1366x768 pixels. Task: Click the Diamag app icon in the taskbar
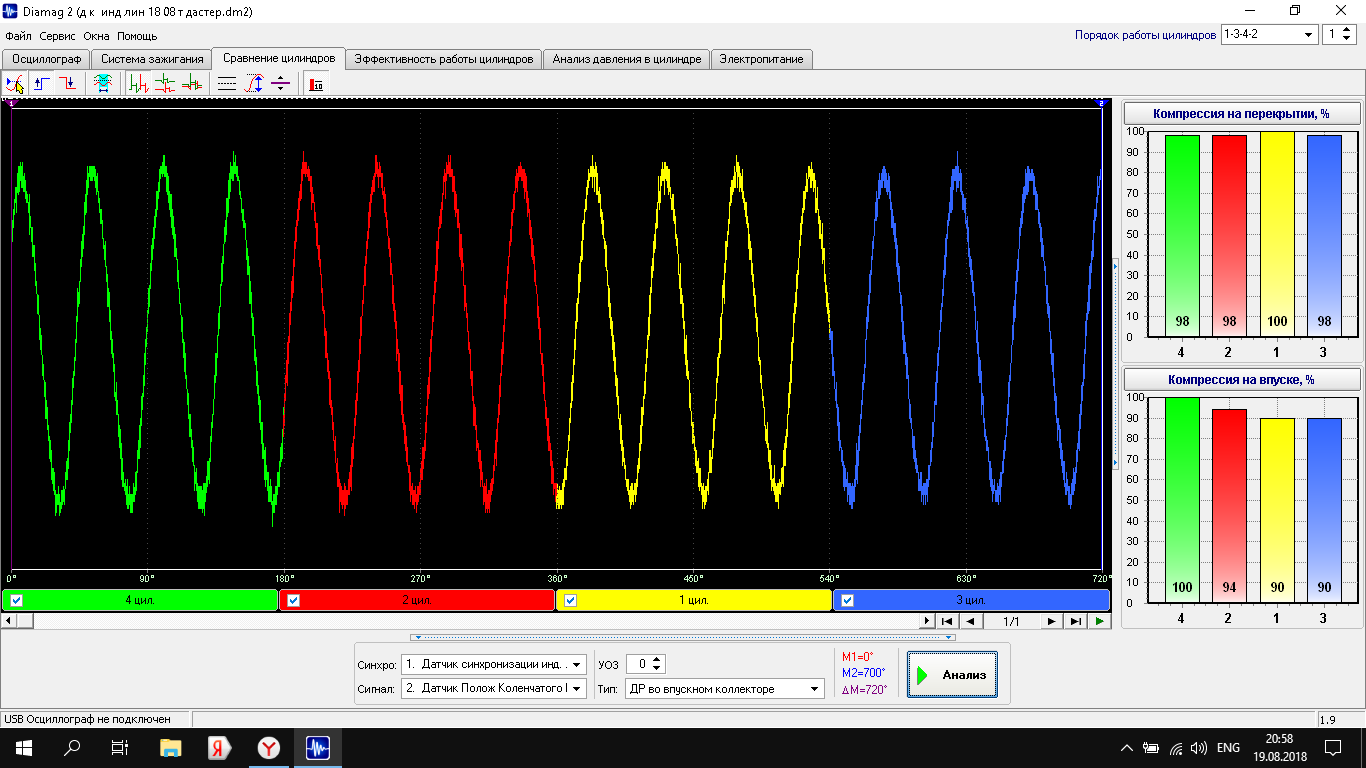[318, 747]
